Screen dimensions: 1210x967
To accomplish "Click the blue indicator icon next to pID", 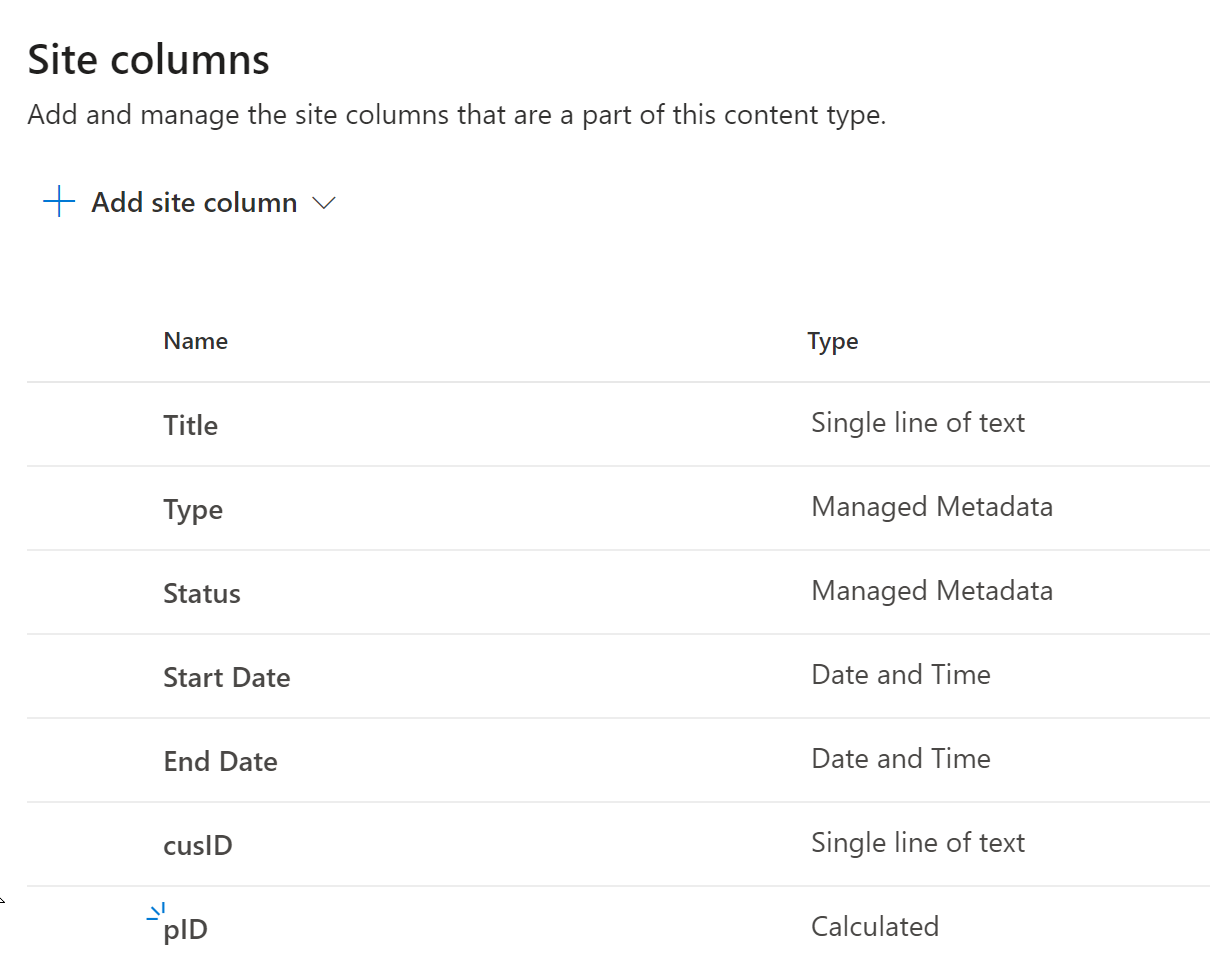I will pos(154,911).
